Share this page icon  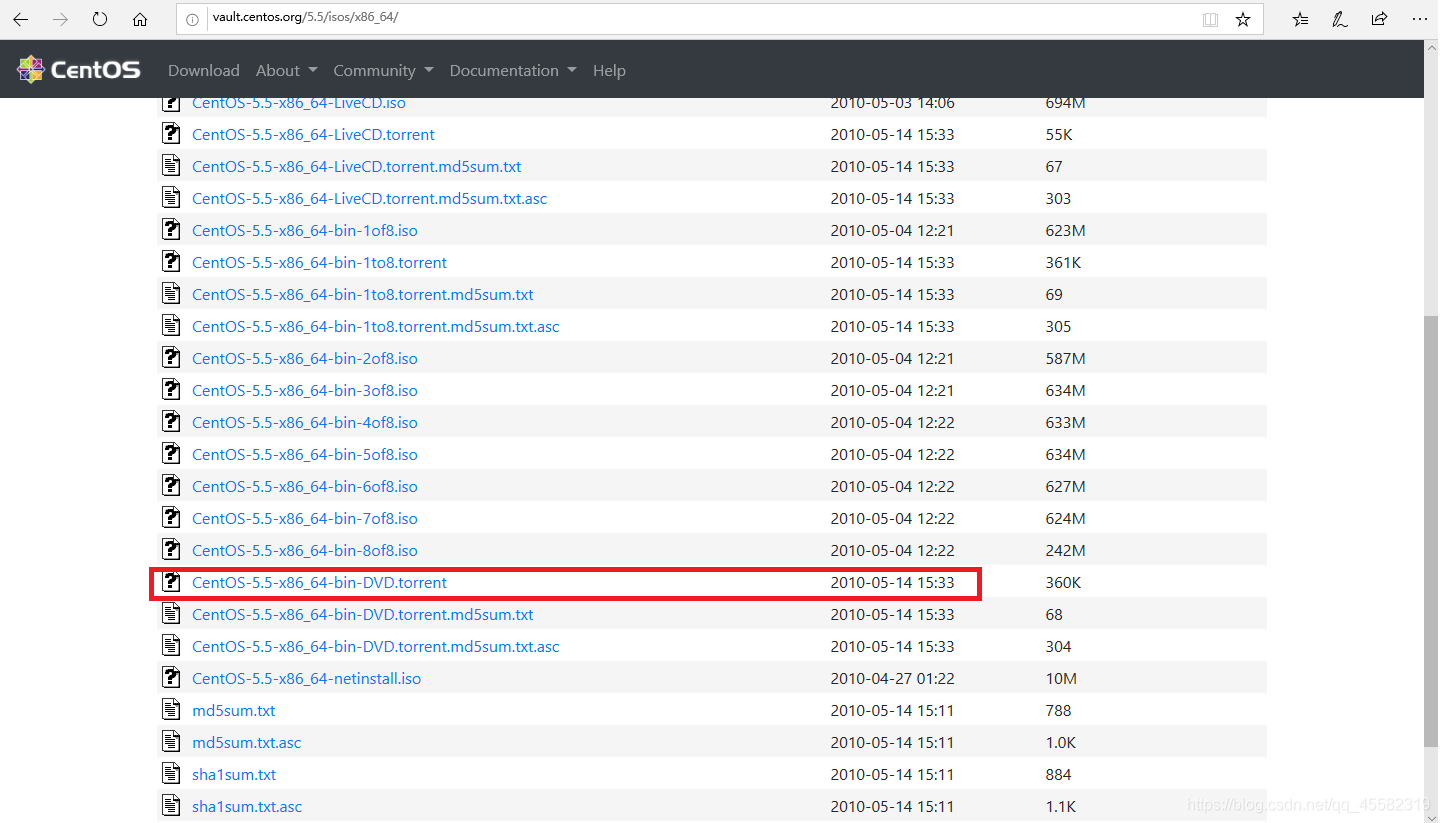pos(1380,19)
